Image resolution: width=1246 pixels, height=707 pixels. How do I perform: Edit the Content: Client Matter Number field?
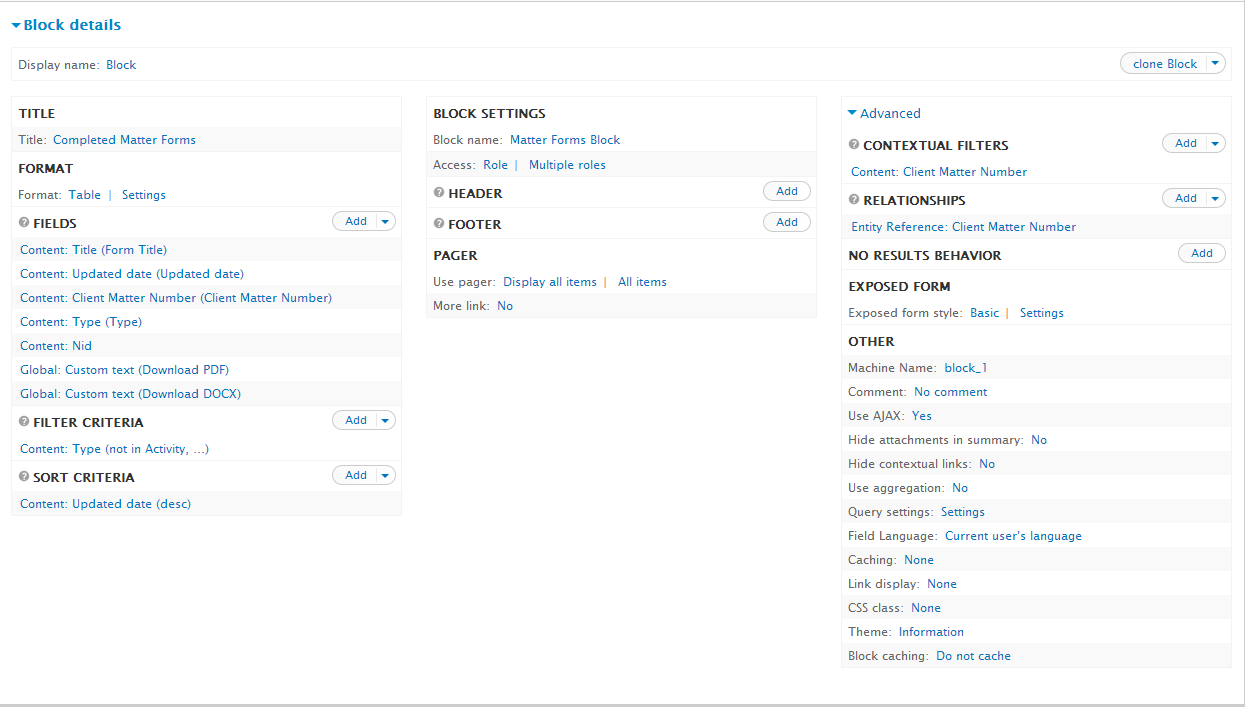(x=176, y=298)
